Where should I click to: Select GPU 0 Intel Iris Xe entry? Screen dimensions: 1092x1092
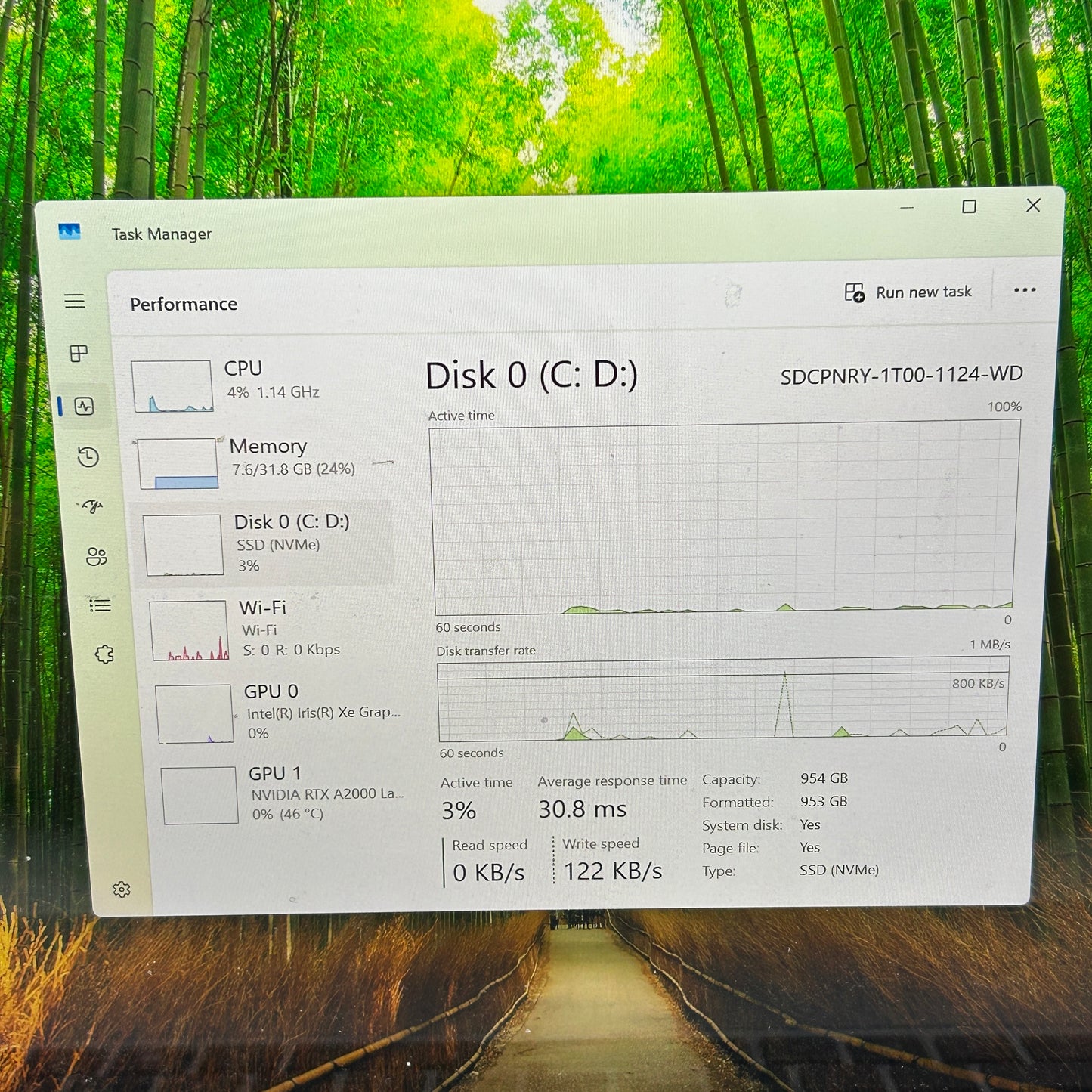coord(280,712)
